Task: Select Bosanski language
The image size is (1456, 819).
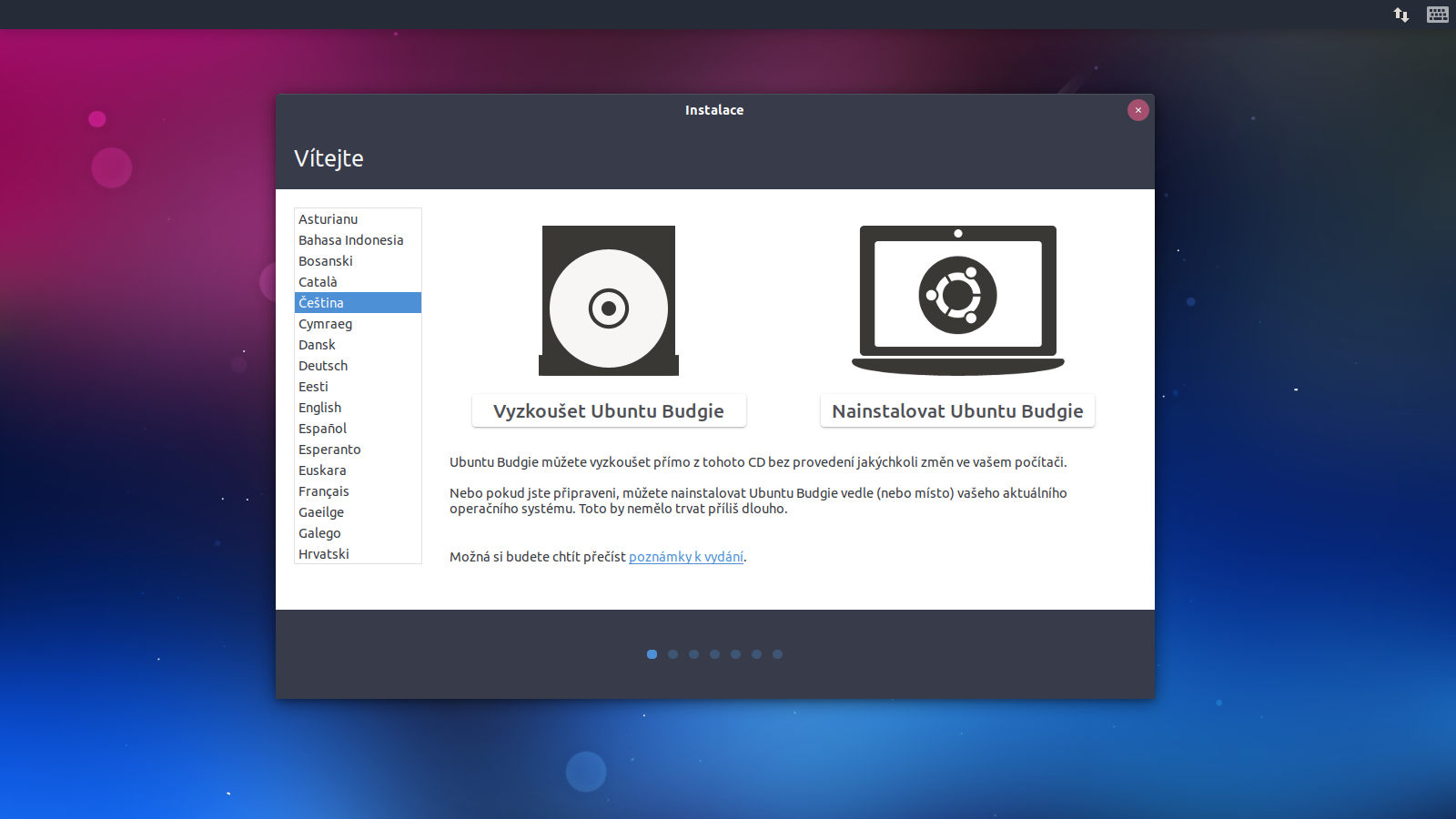Action: tap(358, 261)
